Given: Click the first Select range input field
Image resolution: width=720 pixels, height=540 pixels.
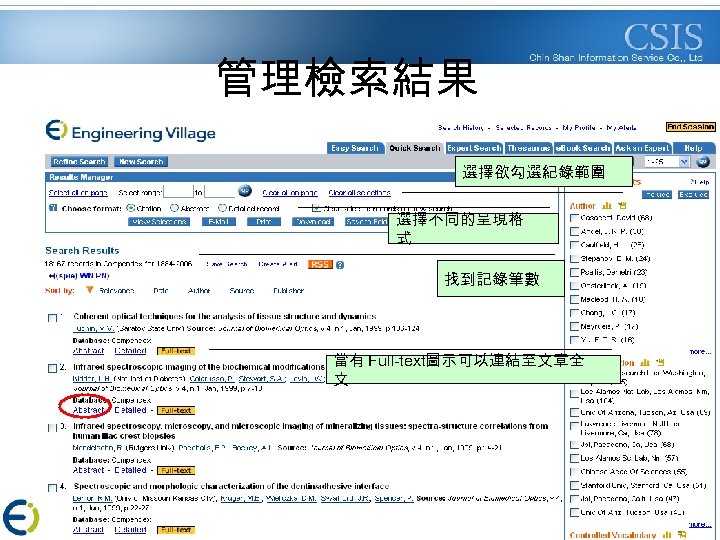Looking at the screenshot, I should click(178, 191).
